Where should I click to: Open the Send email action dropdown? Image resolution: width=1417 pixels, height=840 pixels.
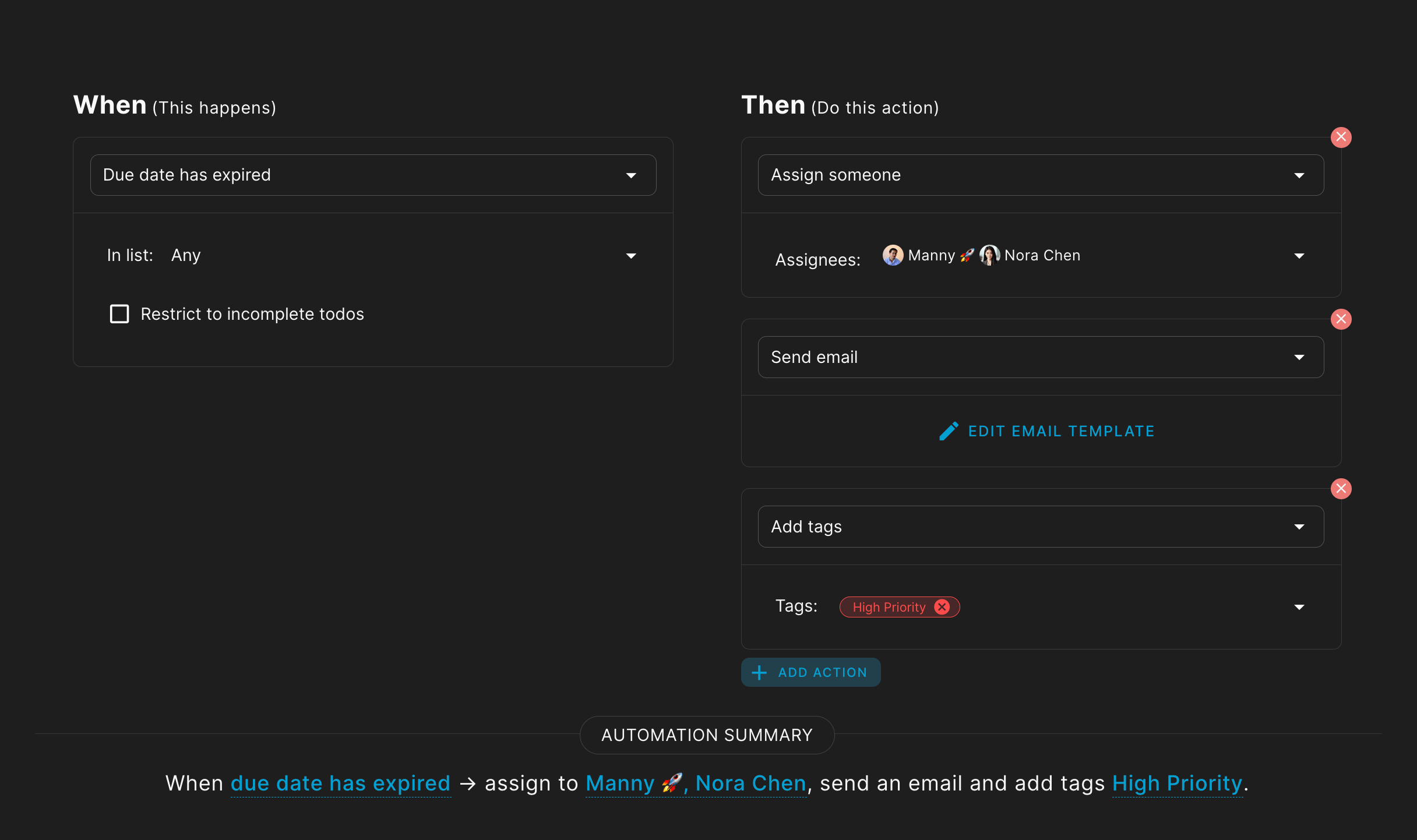click(x=1041, y=357)
